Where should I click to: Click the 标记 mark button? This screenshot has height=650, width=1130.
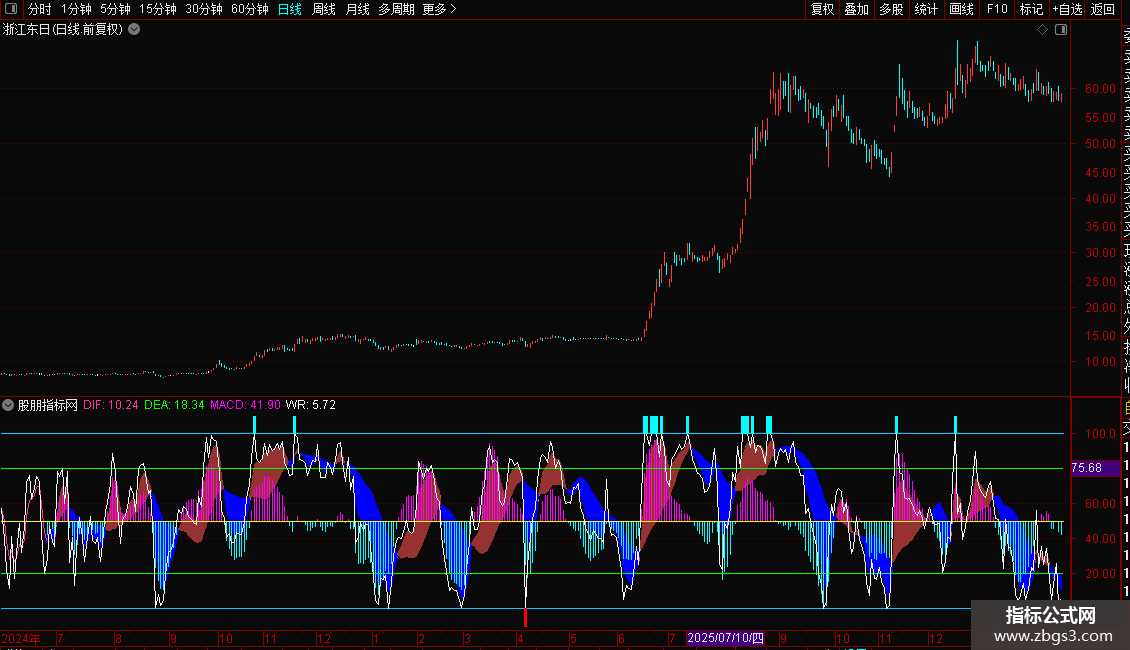(x=1031, y=9)
